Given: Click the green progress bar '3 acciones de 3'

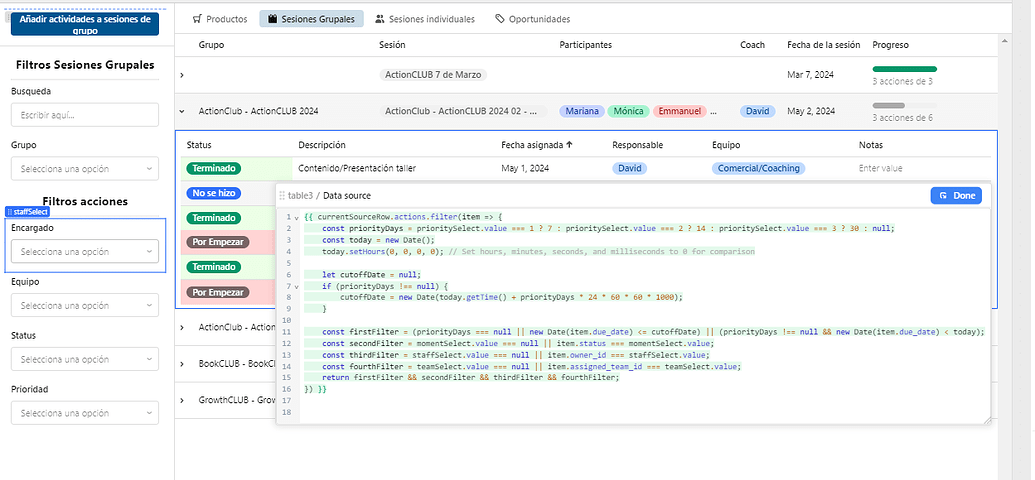Looking at the screenshot, I should point(904,69).
